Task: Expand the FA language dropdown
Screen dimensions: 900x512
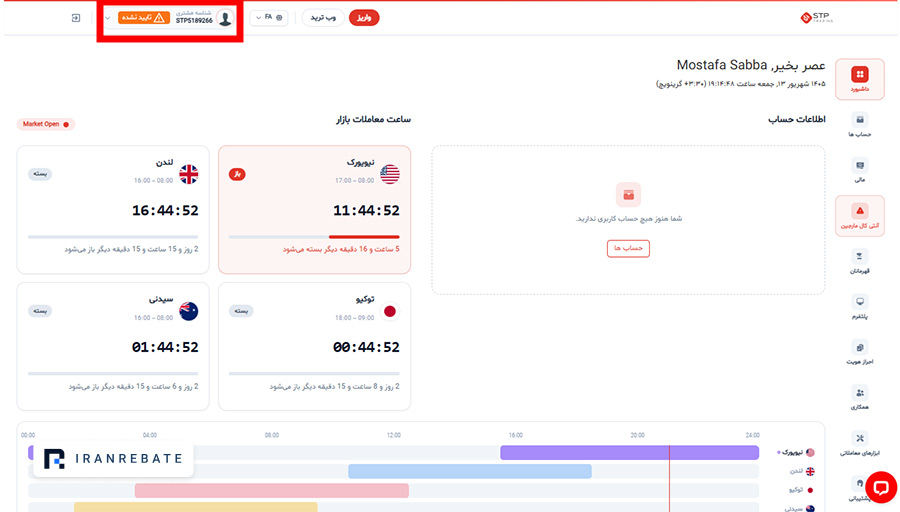Action: [x=269, y=18]
